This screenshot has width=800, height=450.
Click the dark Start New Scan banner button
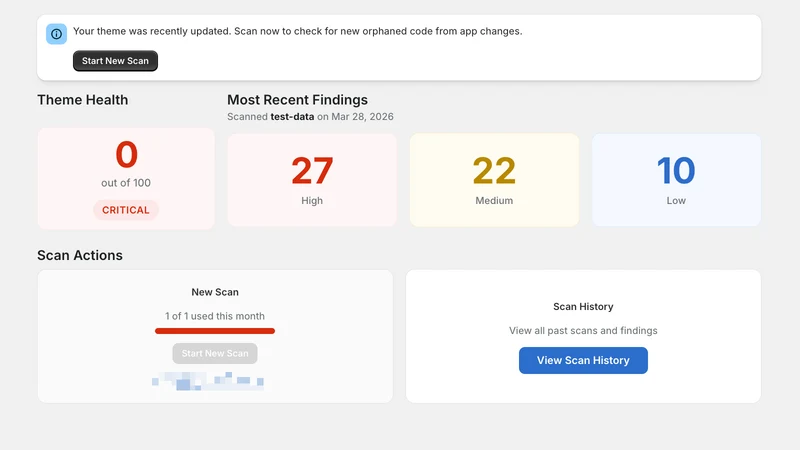click(115, 61)
